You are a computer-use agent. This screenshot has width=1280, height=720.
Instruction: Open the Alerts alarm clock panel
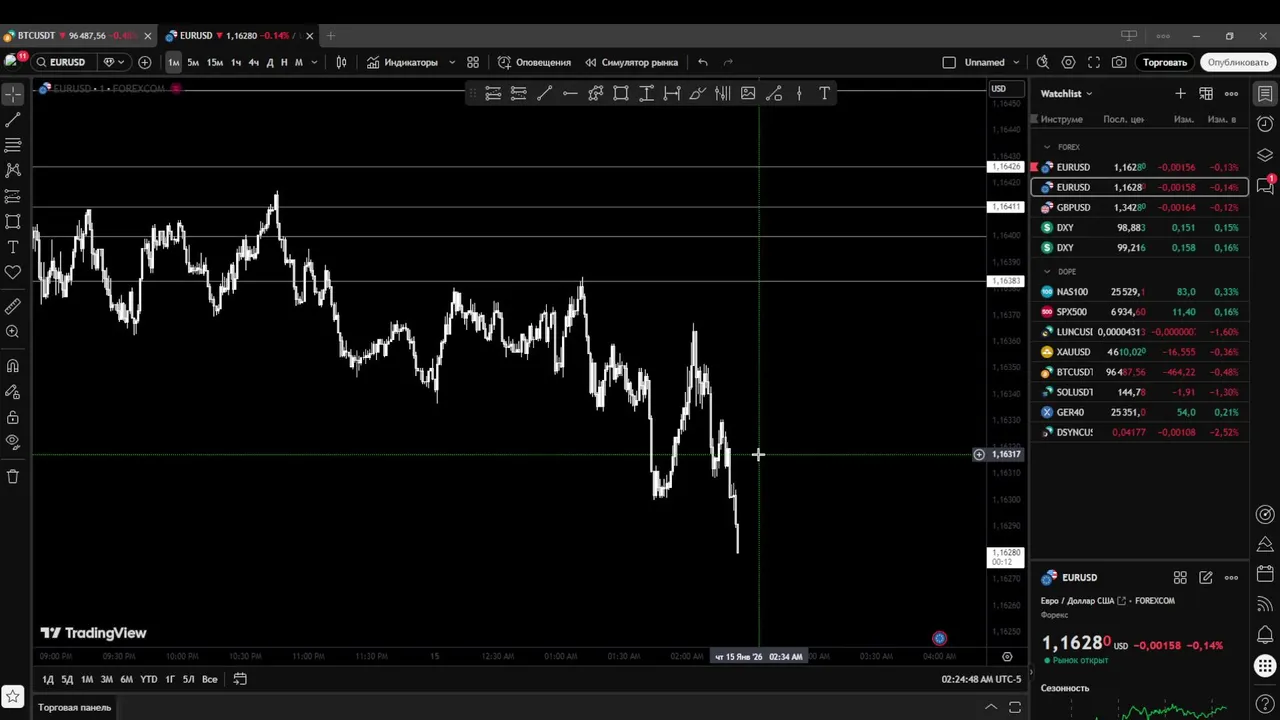point(1265,125)
